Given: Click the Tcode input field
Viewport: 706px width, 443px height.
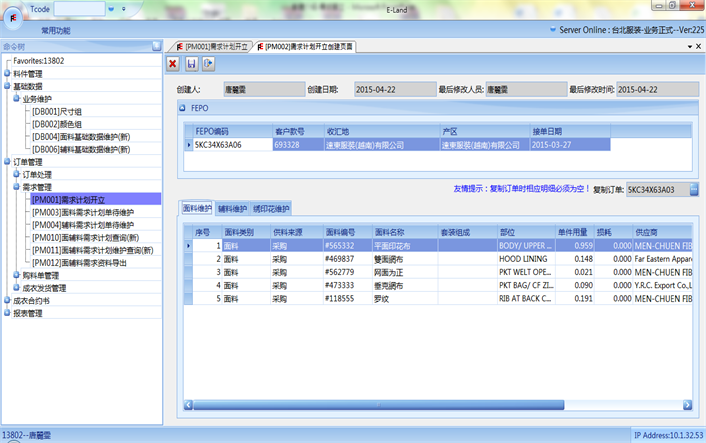Looking at the screenshot, I should tap(78, 8).
